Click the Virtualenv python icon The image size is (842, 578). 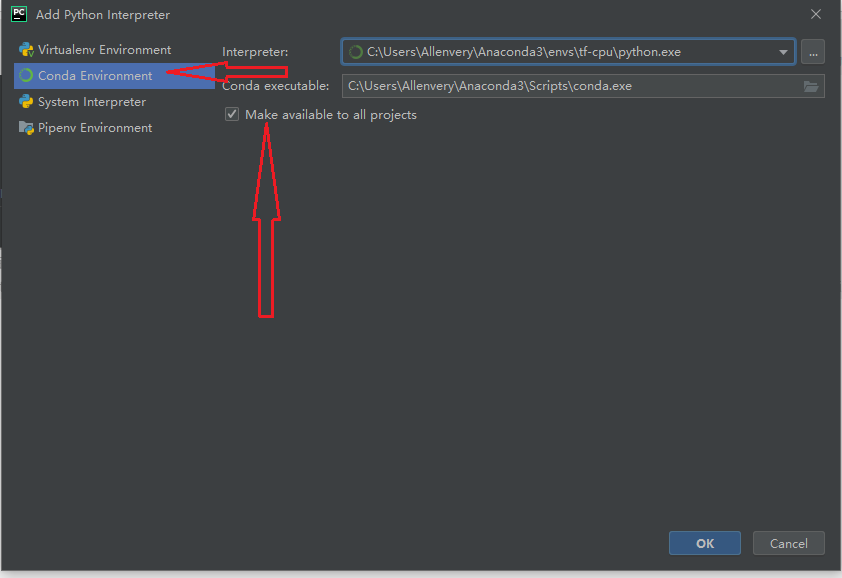pyautogui.click(x=26, y=50)
